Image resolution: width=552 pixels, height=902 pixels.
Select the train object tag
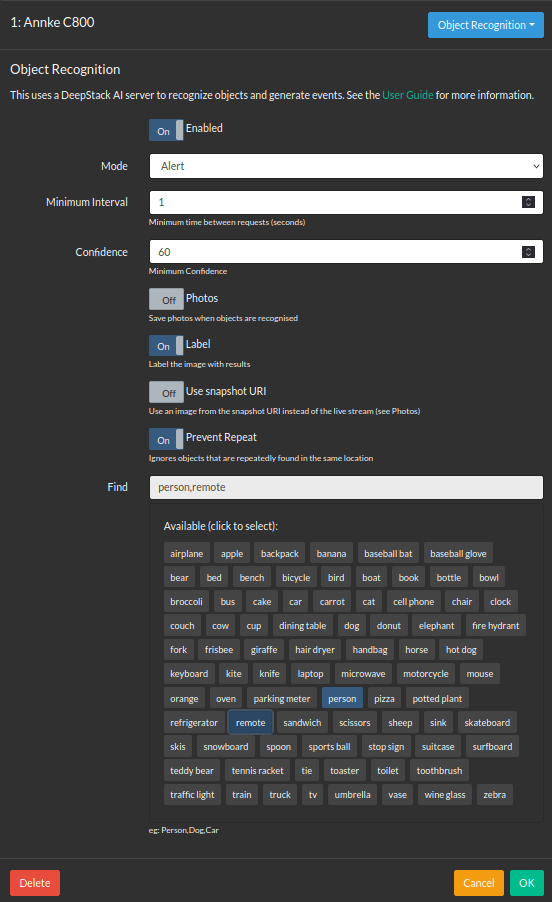coord(242,795)
